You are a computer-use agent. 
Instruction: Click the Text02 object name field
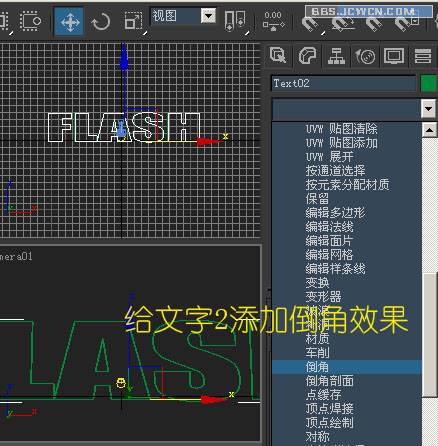(x=343, y=83)
